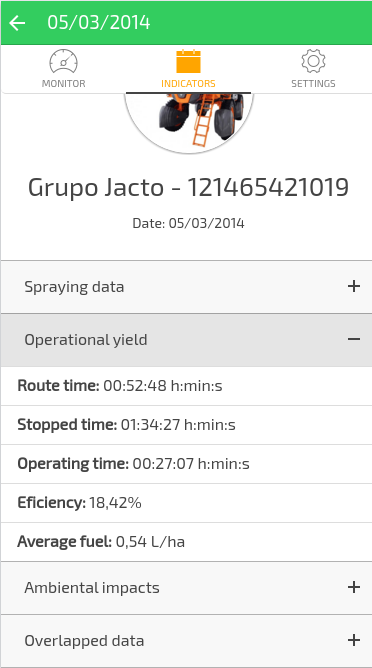Click the plus icon on Overlapped data
The height and width of the screenshot is (668, 372).
(354, 640)
